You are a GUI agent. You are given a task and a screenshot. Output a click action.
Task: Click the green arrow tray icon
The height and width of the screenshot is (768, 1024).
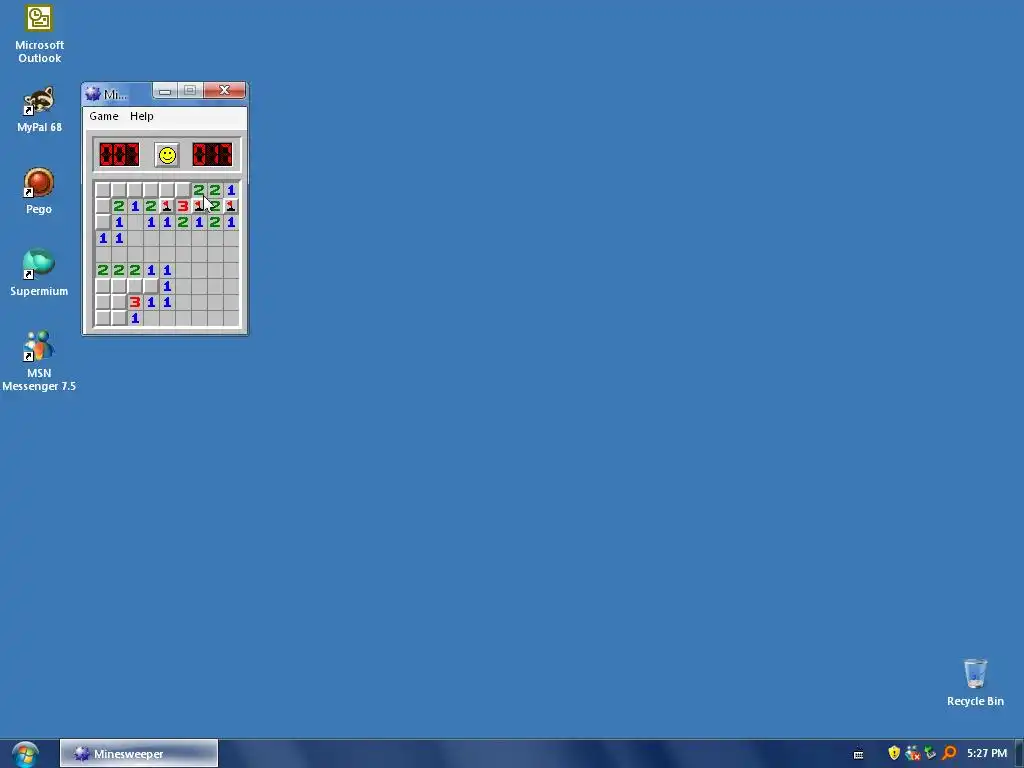click(x=931, y=753)
